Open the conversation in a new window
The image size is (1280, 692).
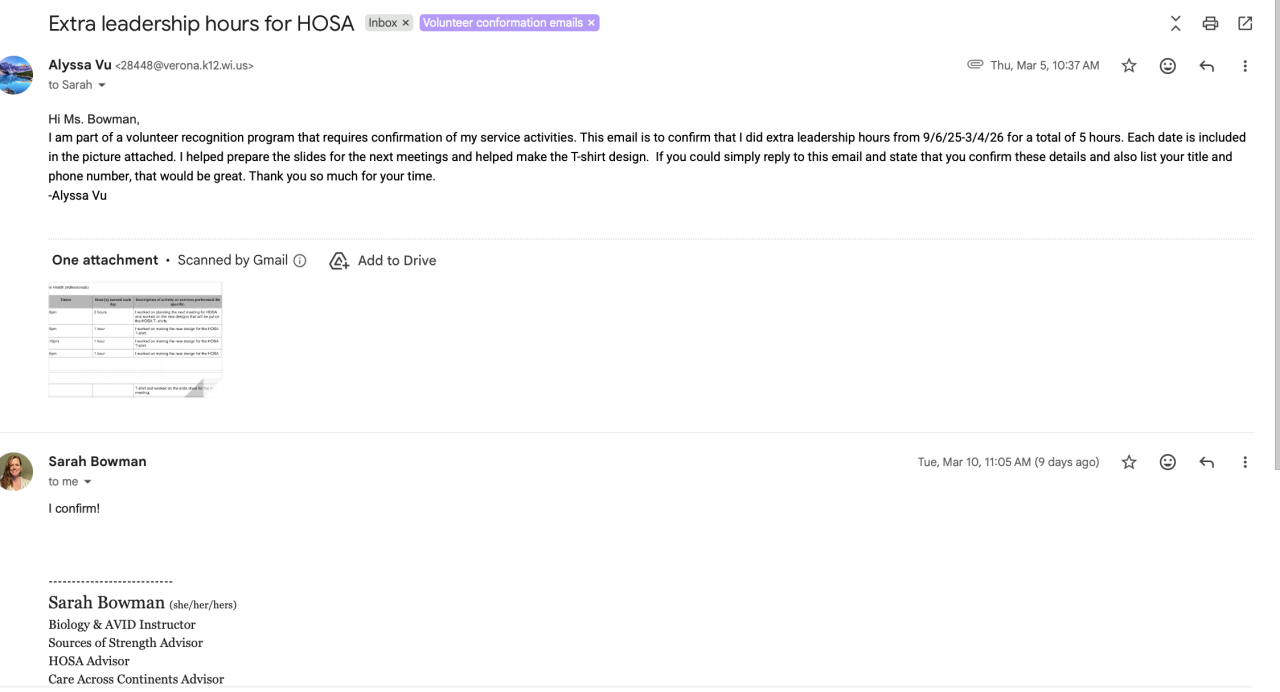[1245, 23]
